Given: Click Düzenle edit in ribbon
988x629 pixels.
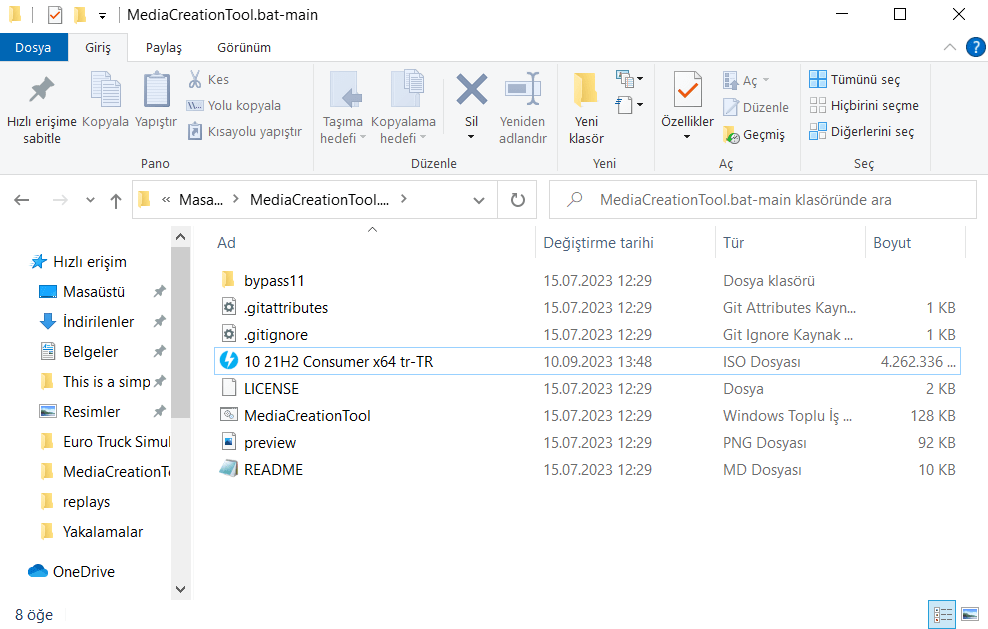Looking at the screenshot, I should (756, 107).
